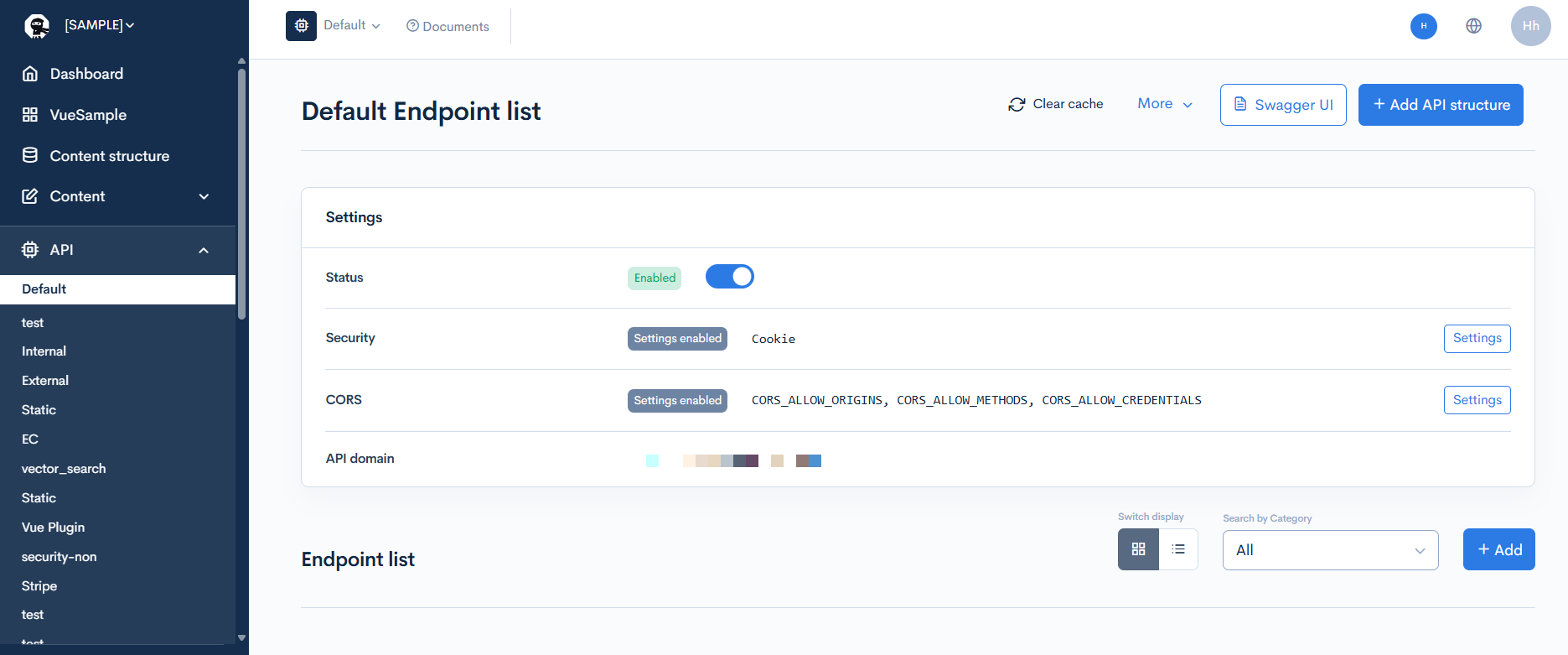Open the Search by Category dropdown
The height and width of the screenshot is (655, 1568).
1330,550
